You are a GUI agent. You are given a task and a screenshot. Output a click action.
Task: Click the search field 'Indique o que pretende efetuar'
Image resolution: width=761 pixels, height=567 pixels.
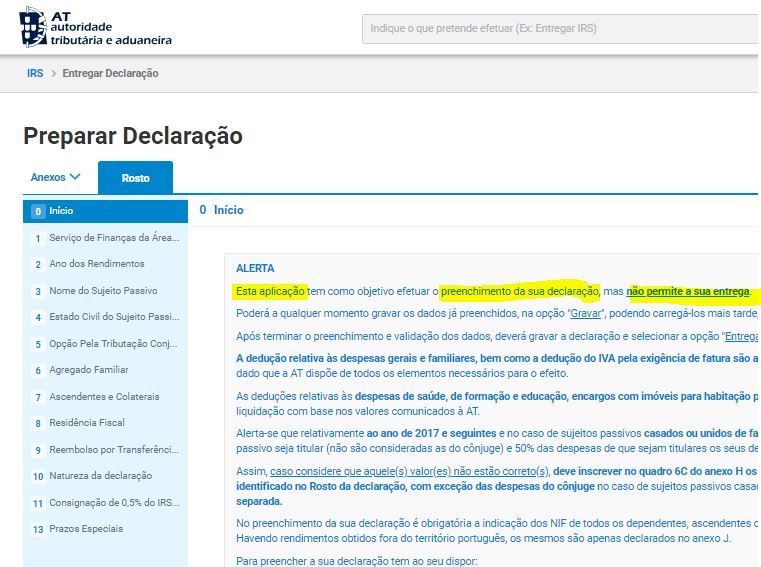[x=560, y=29]
